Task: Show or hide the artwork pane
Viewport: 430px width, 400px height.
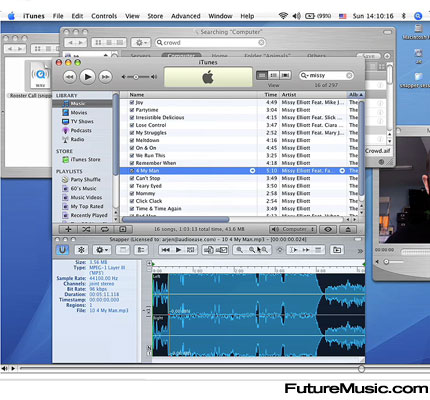Action: coord(123,229)
